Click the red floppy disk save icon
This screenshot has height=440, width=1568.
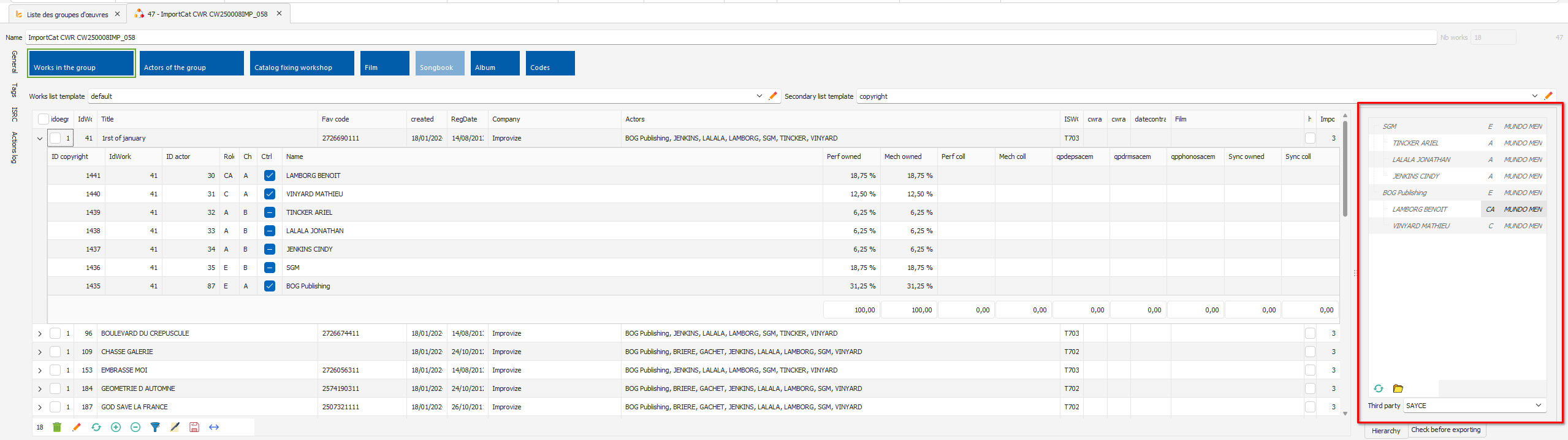pos(194,427)
